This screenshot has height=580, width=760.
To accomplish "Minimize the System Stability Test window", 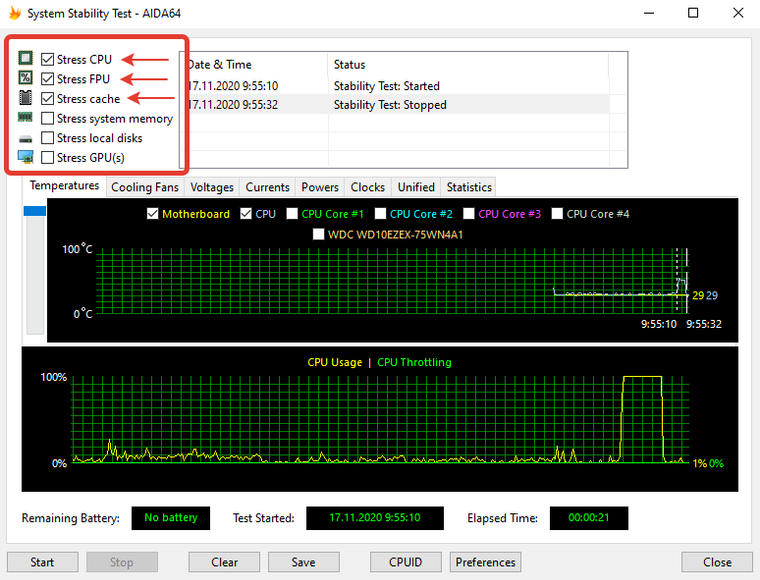I will 649,13.
